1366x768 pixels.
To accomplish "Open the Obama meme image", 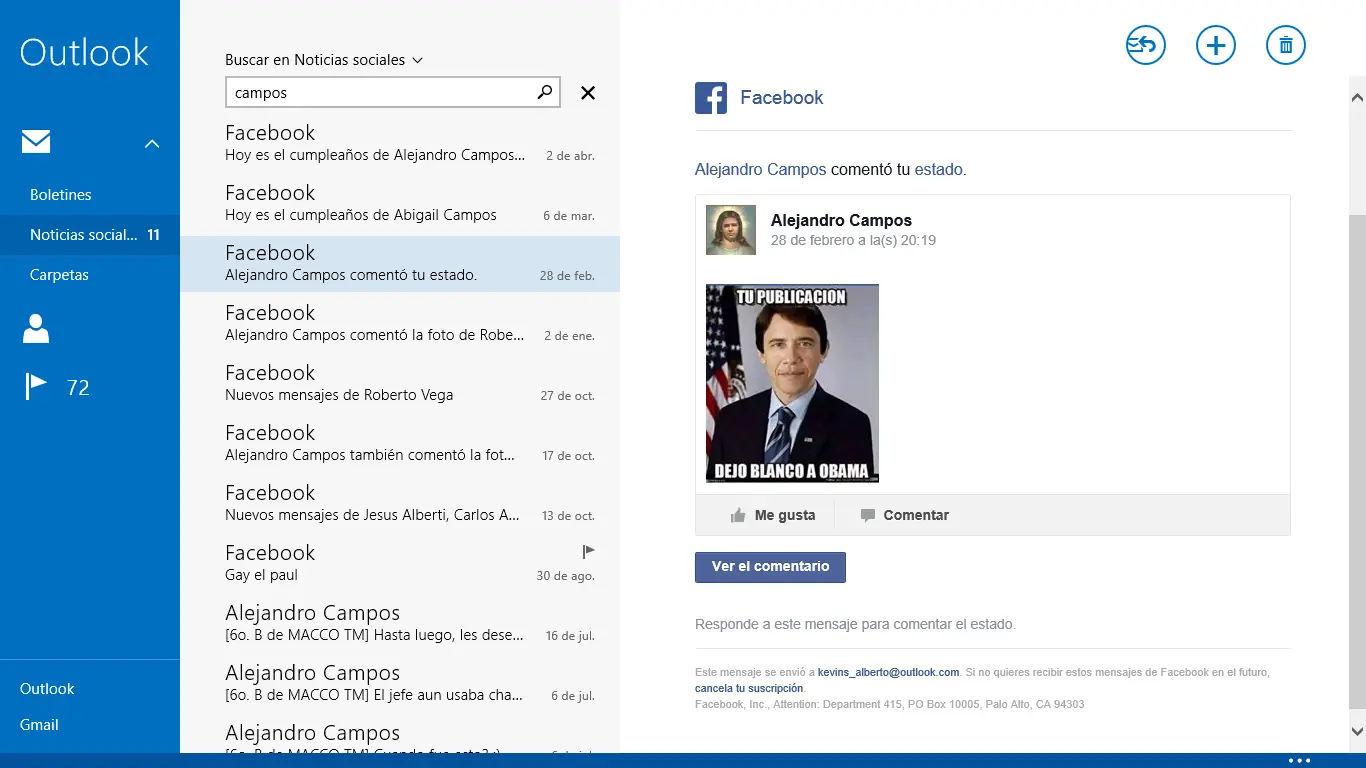I will point(792,384).
